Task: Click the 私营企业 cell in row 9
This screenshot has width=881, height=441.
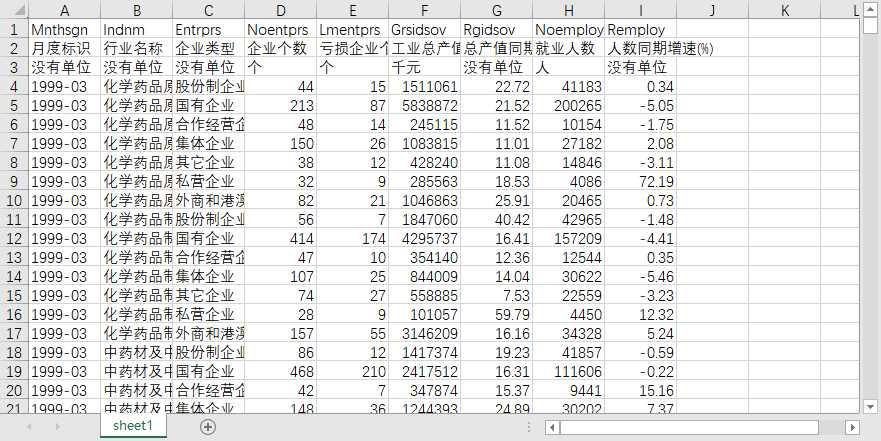Action: coord(208,181)
